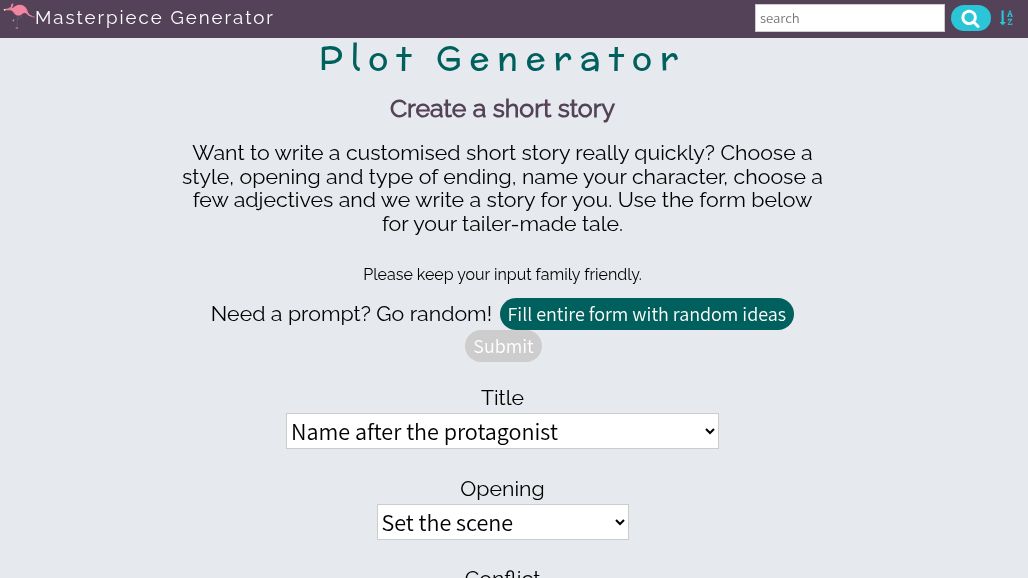
Task: Click the 'tailer-made tale' line of the description
Action: click(x=502, y=224)
